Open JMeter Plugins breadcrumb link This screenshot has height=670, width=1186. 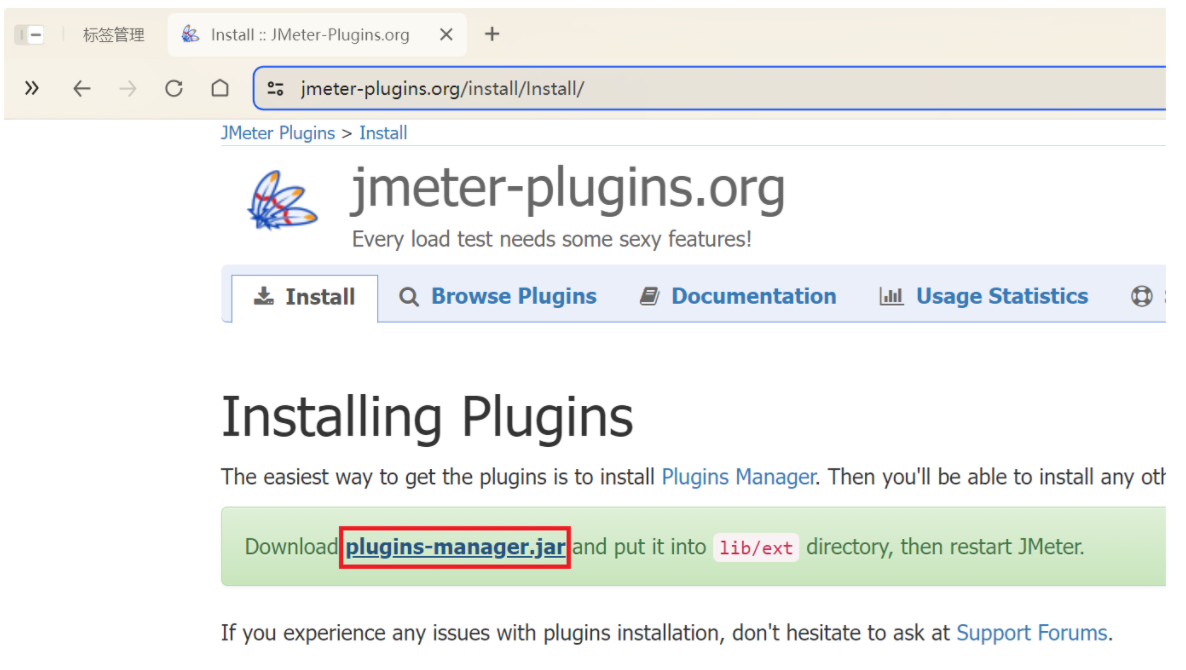tap(278, 133)
